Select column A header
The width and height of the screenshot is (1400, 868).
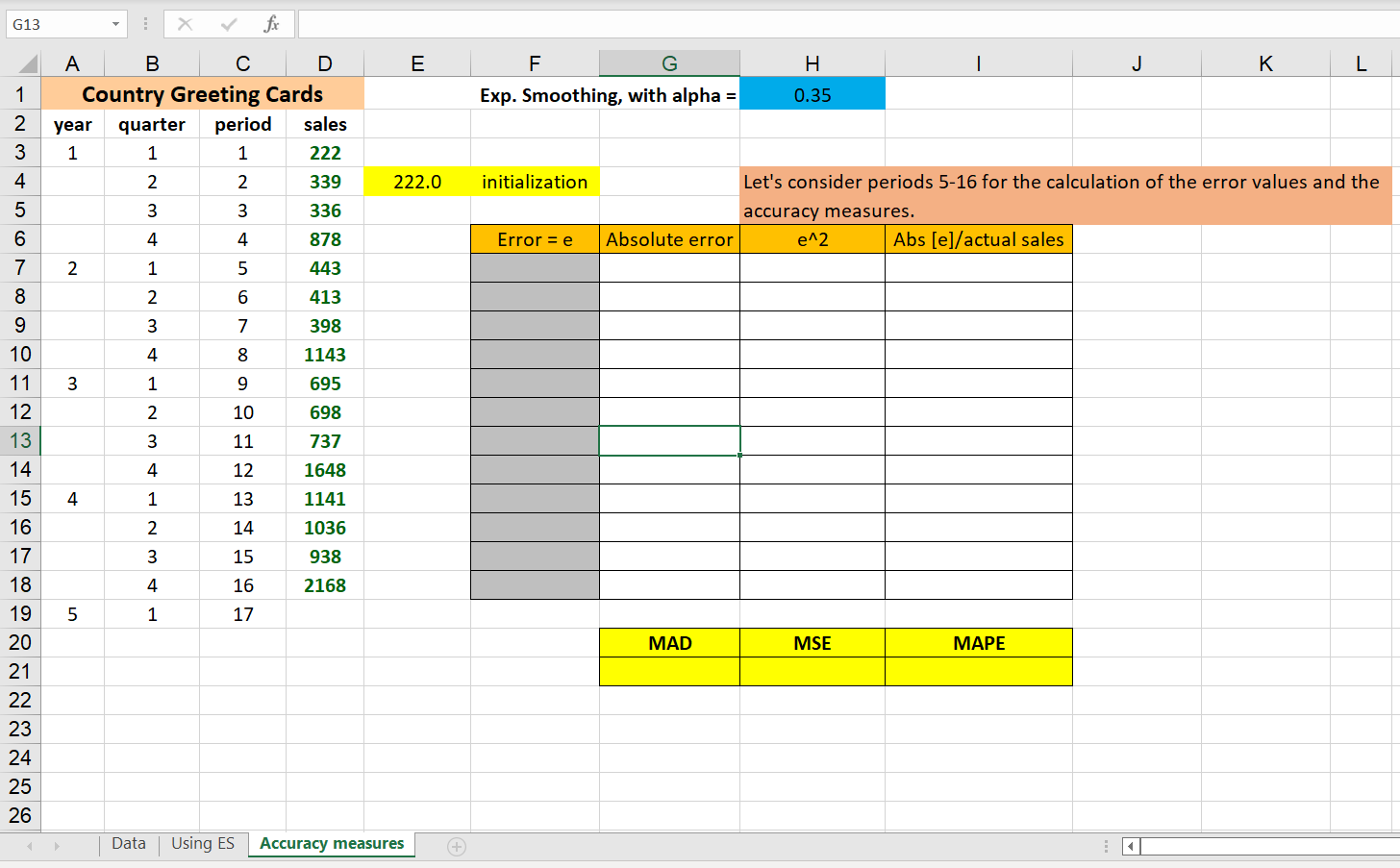tap(72, 63)
